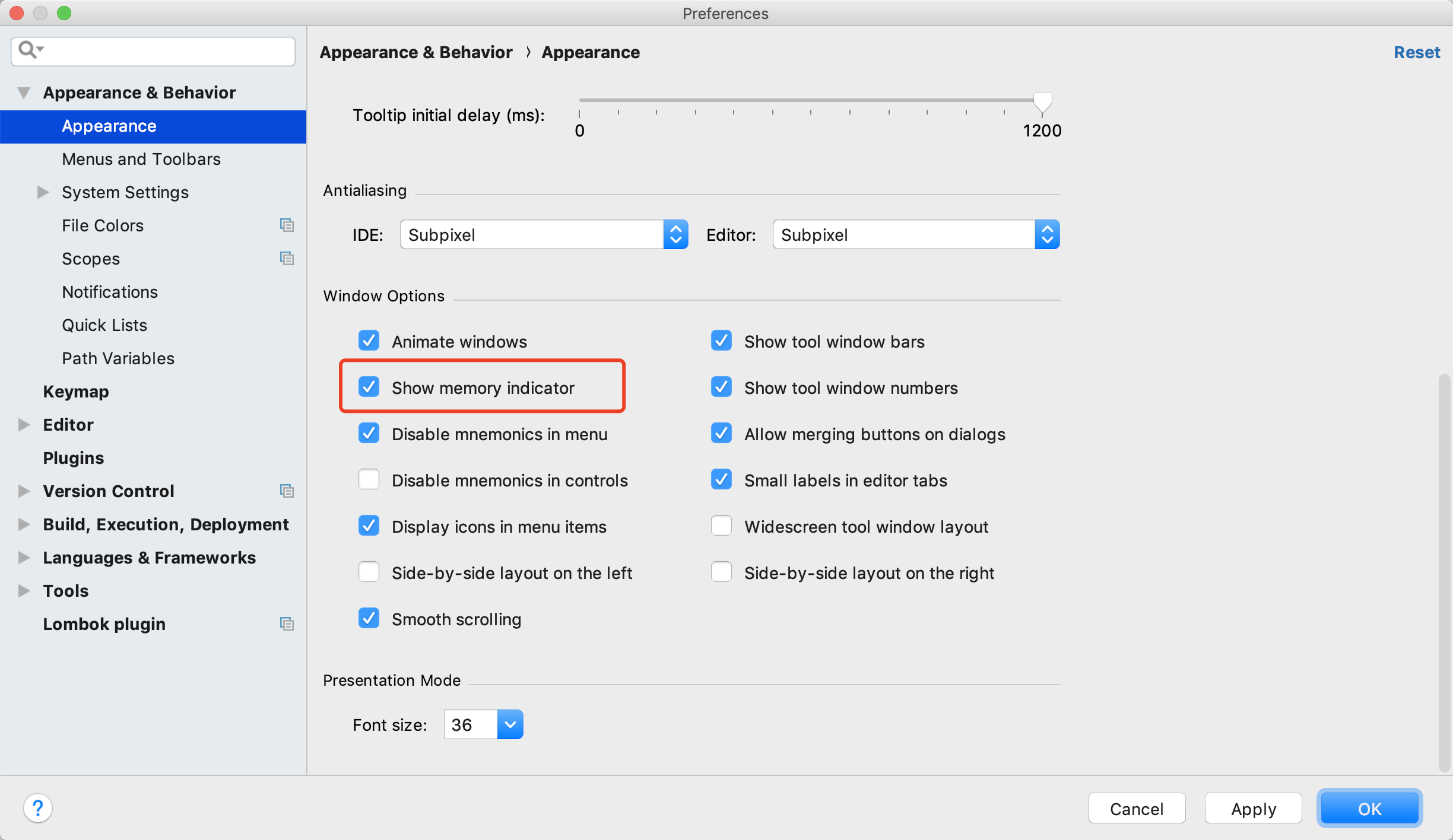The height and width of the screenshot is (840, 1453).
Task: Click the project-level icon next to Version Control
Action: point(287,491)
